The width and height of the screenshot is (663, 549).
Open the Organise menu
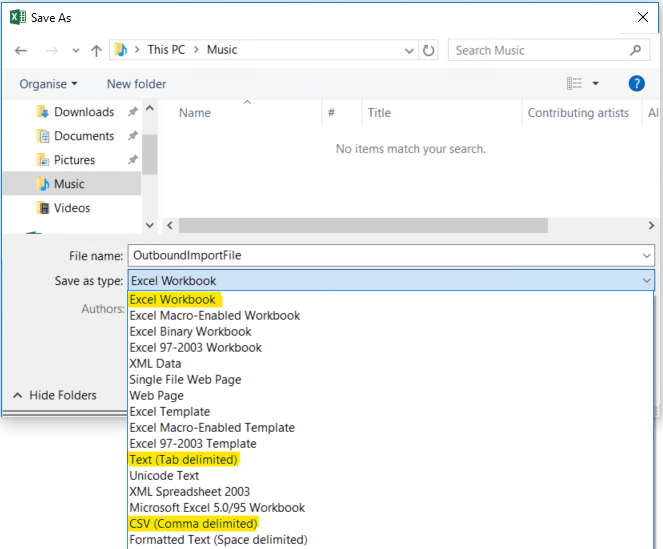click(x=48, y=84)
